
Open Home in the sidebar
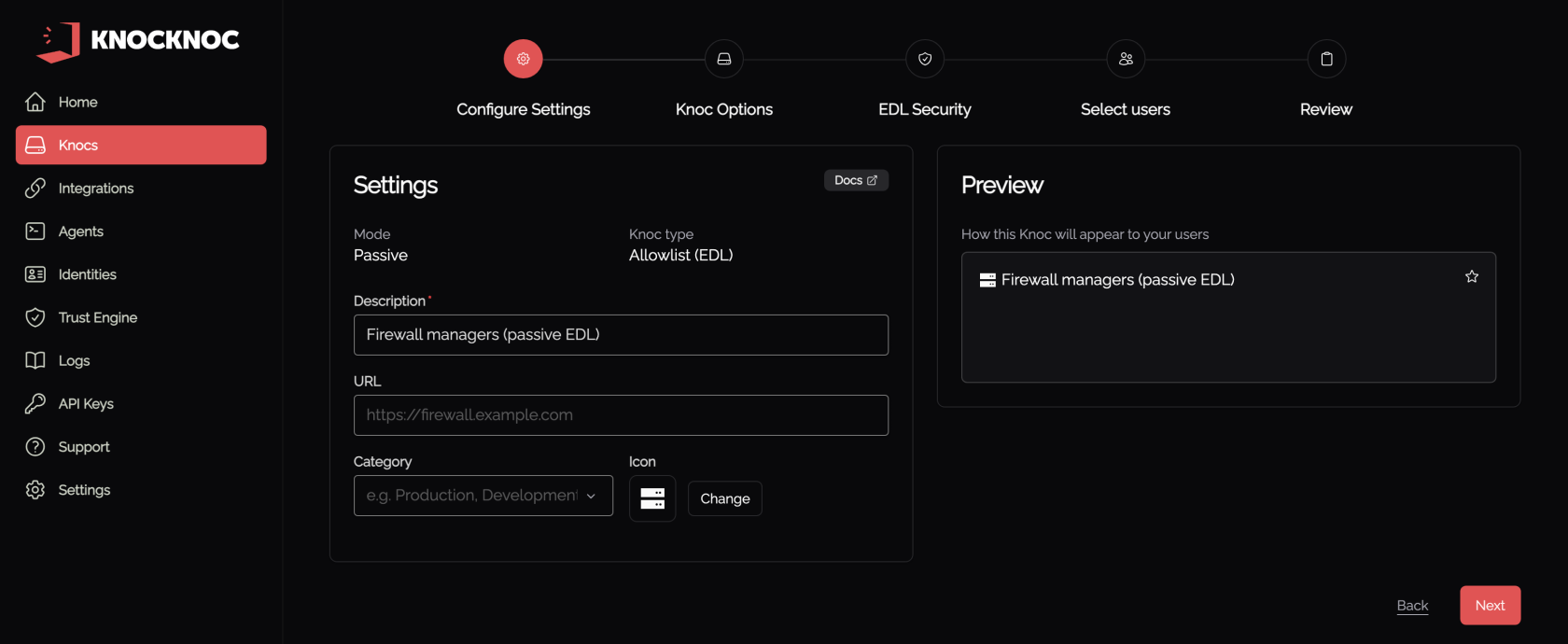tap(141, 102)
